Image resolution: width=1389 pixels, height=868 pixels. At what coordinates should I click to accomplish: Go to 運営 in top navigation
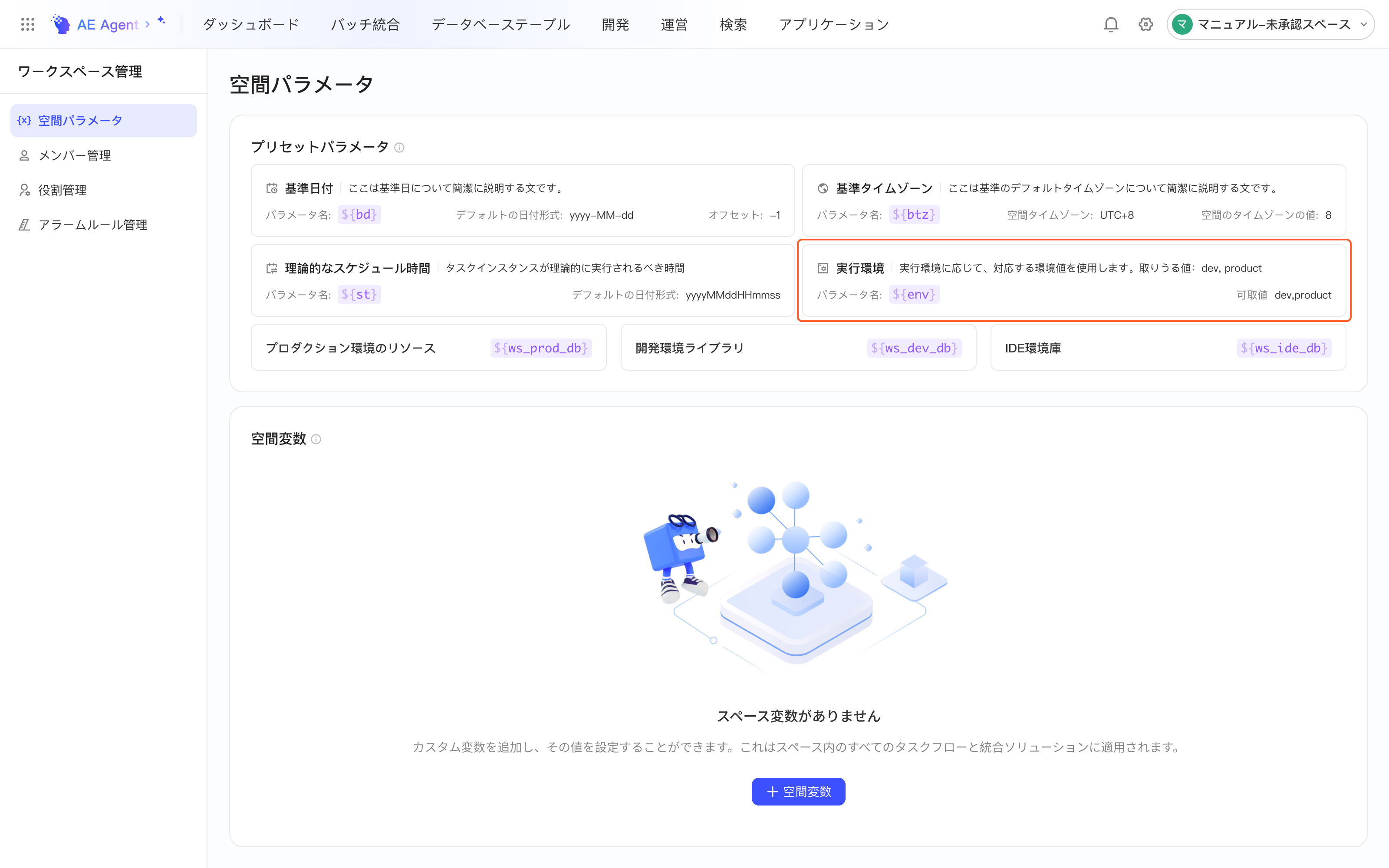675,24
